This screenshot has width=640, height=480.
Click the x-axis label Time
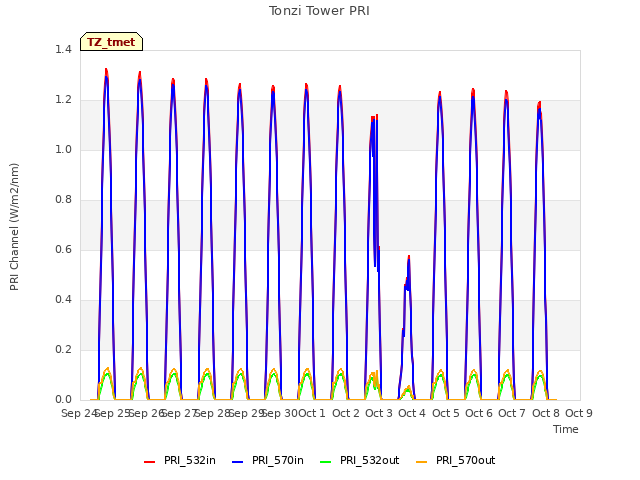(566, 429)
